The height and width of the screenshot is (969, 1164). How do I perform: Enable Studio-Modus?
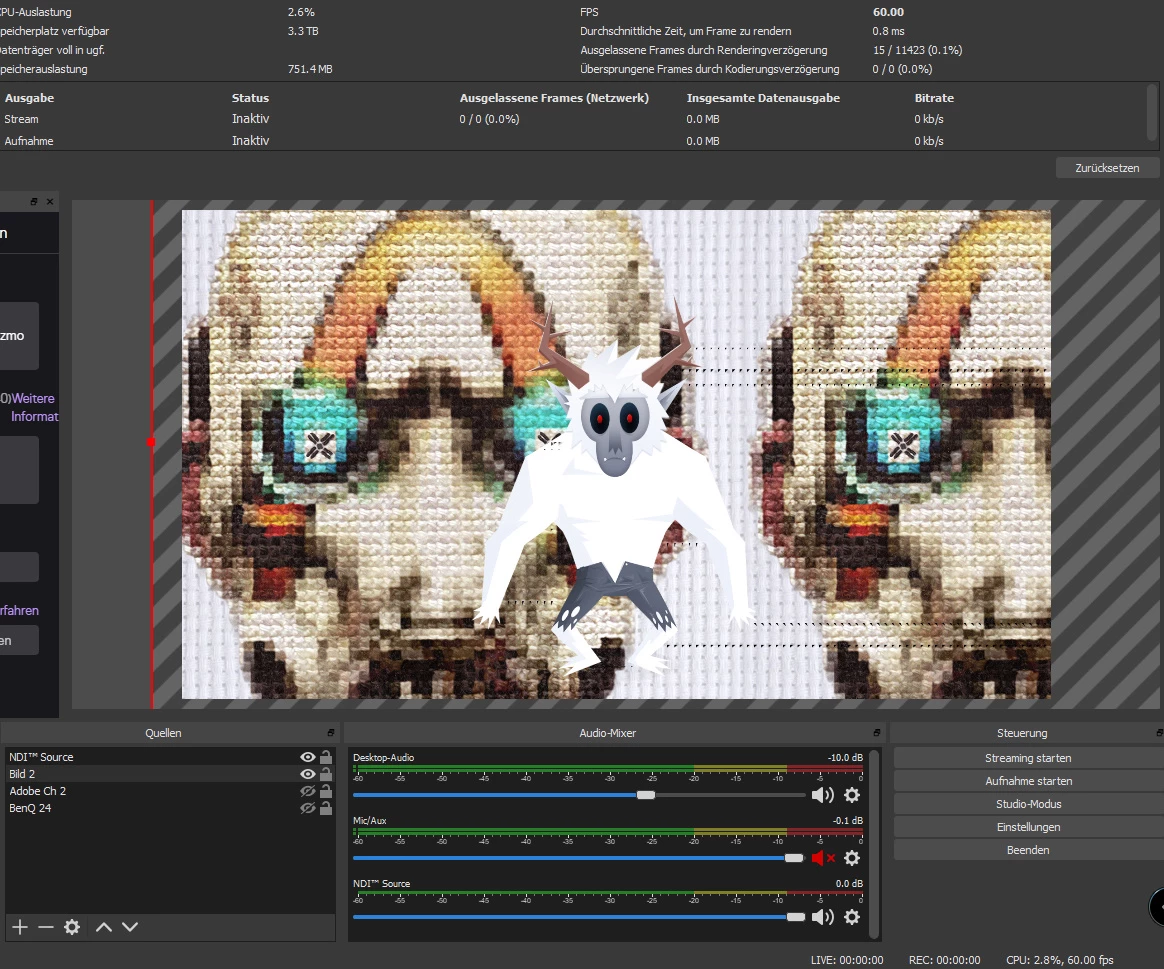click(1028, 804)
